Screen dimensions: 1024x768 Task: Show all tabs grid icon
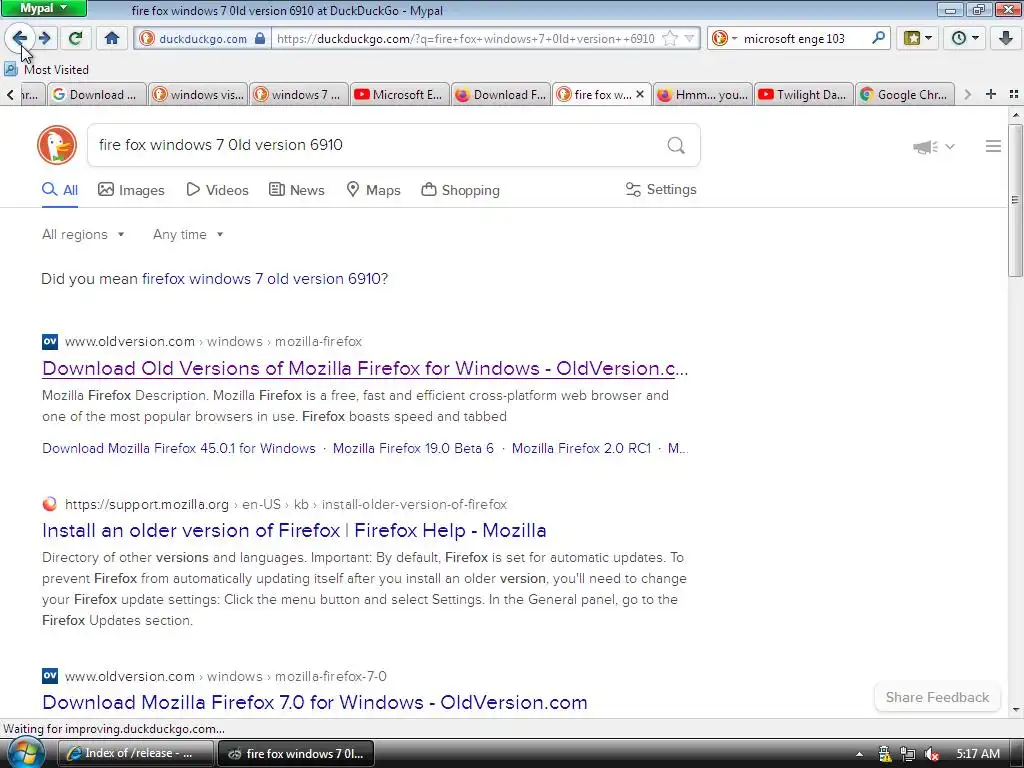(x=1014, y=94)
